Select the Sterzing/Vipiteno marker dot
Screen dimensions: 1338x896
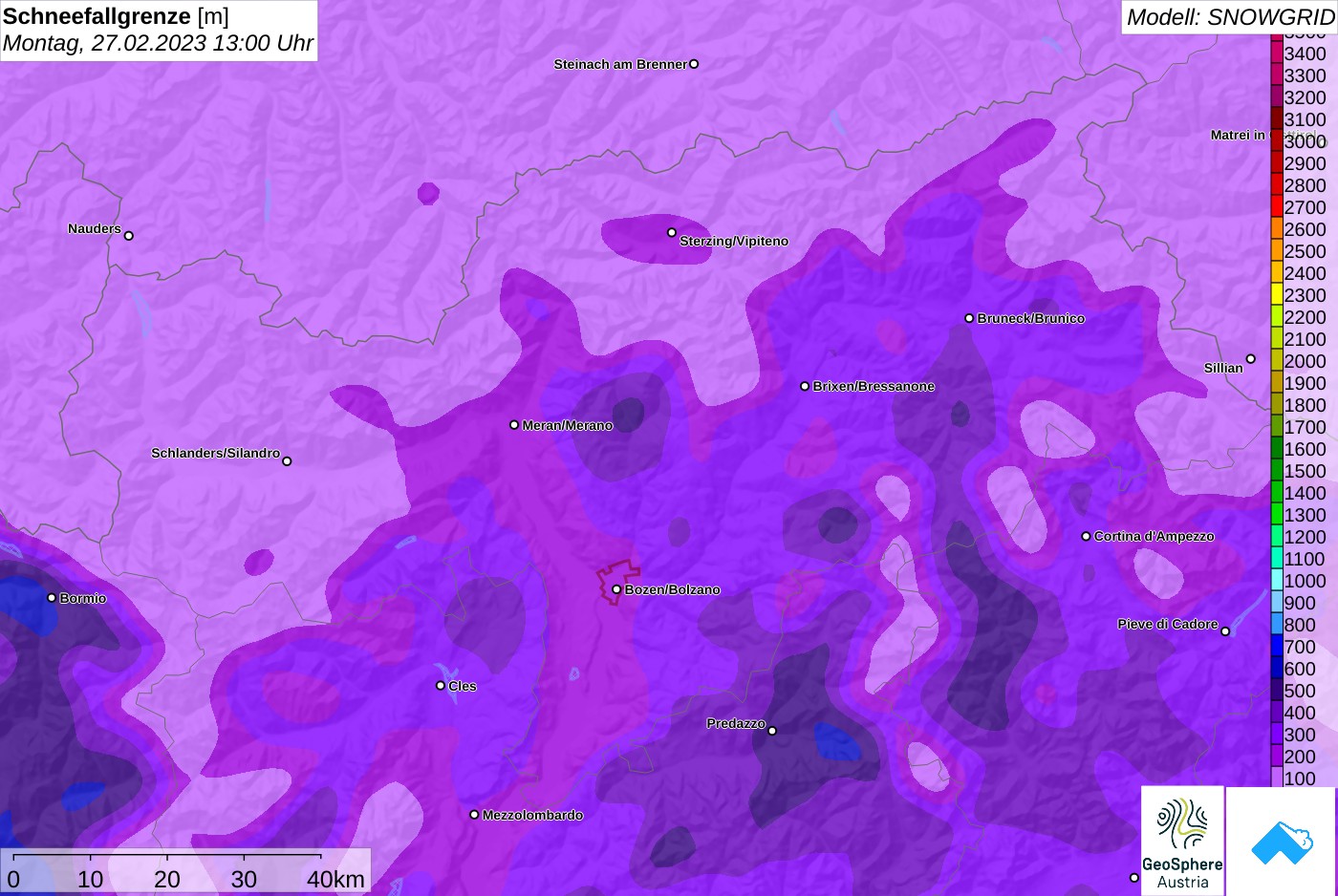672,232
